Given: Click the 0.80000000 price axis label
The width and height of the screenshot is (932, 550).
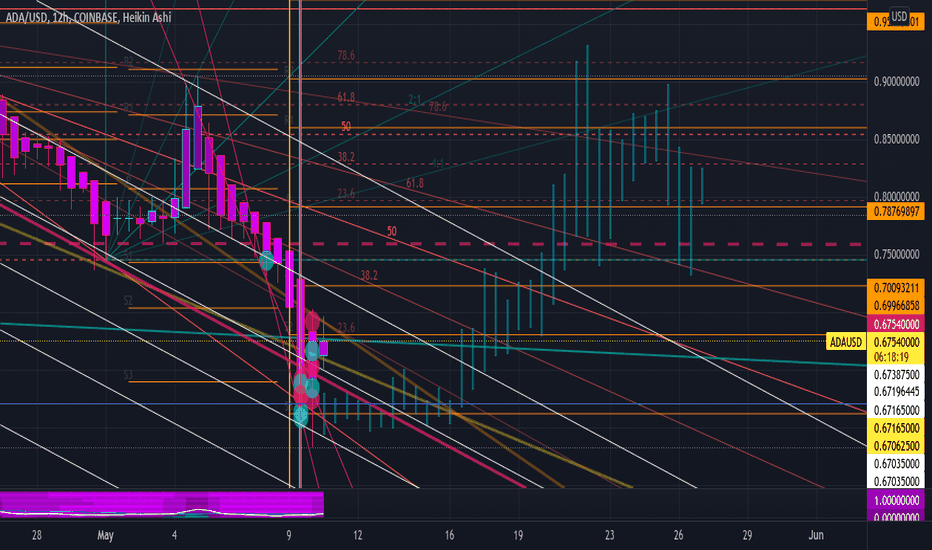Looking at the screenshot, I should tap(896, 196).
